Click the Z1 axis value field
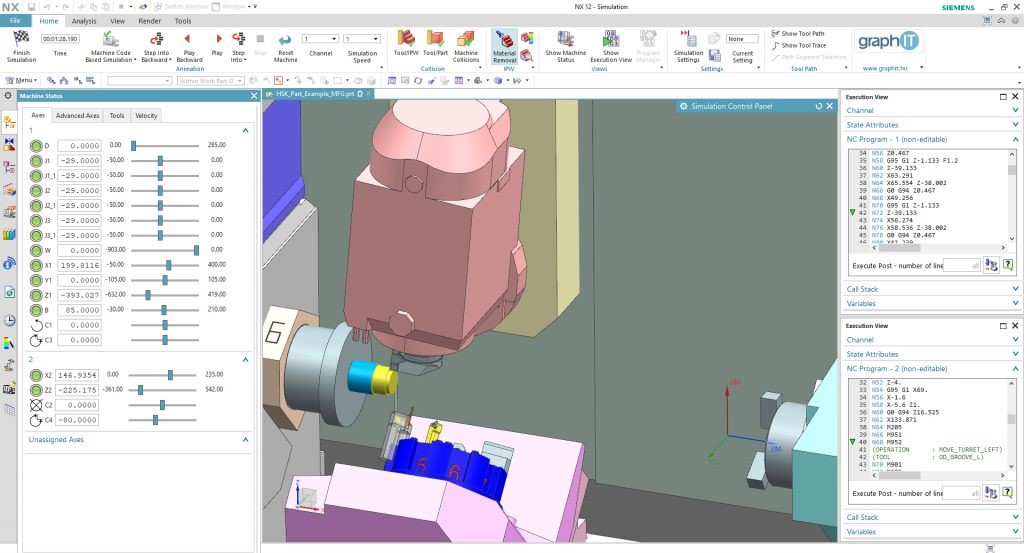The width and height of the screenshot is (1024, 553). pos(78,295)
